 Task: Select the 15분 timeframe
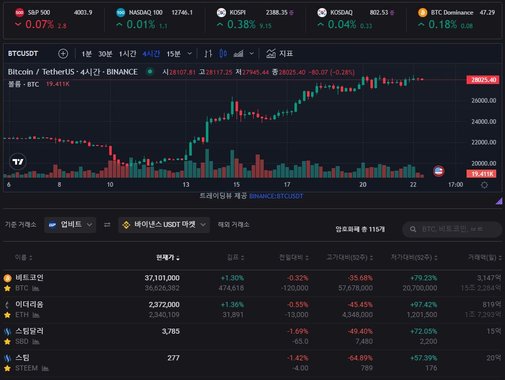tap(173, 54)
